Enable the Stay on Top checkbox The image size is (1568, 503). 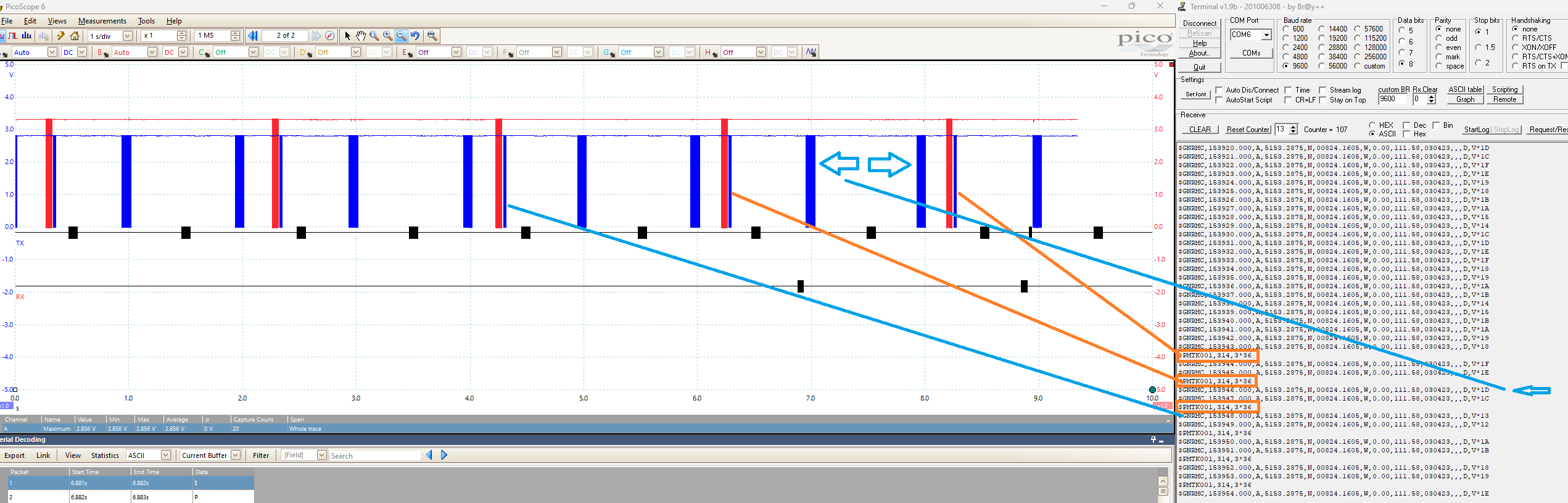1322,100
